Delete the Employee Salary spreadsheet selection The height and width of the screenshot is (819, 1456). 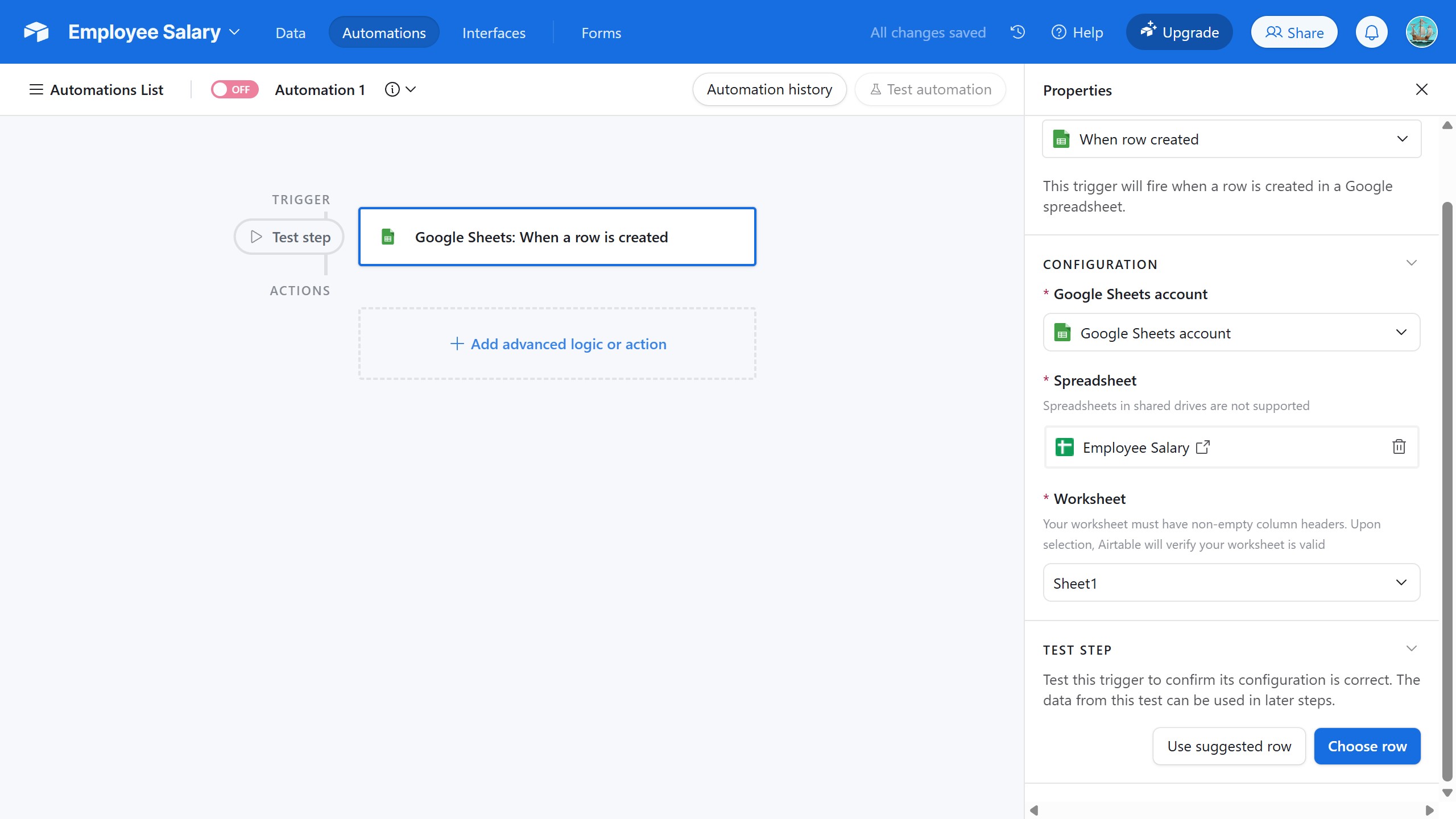[1399, 446]
